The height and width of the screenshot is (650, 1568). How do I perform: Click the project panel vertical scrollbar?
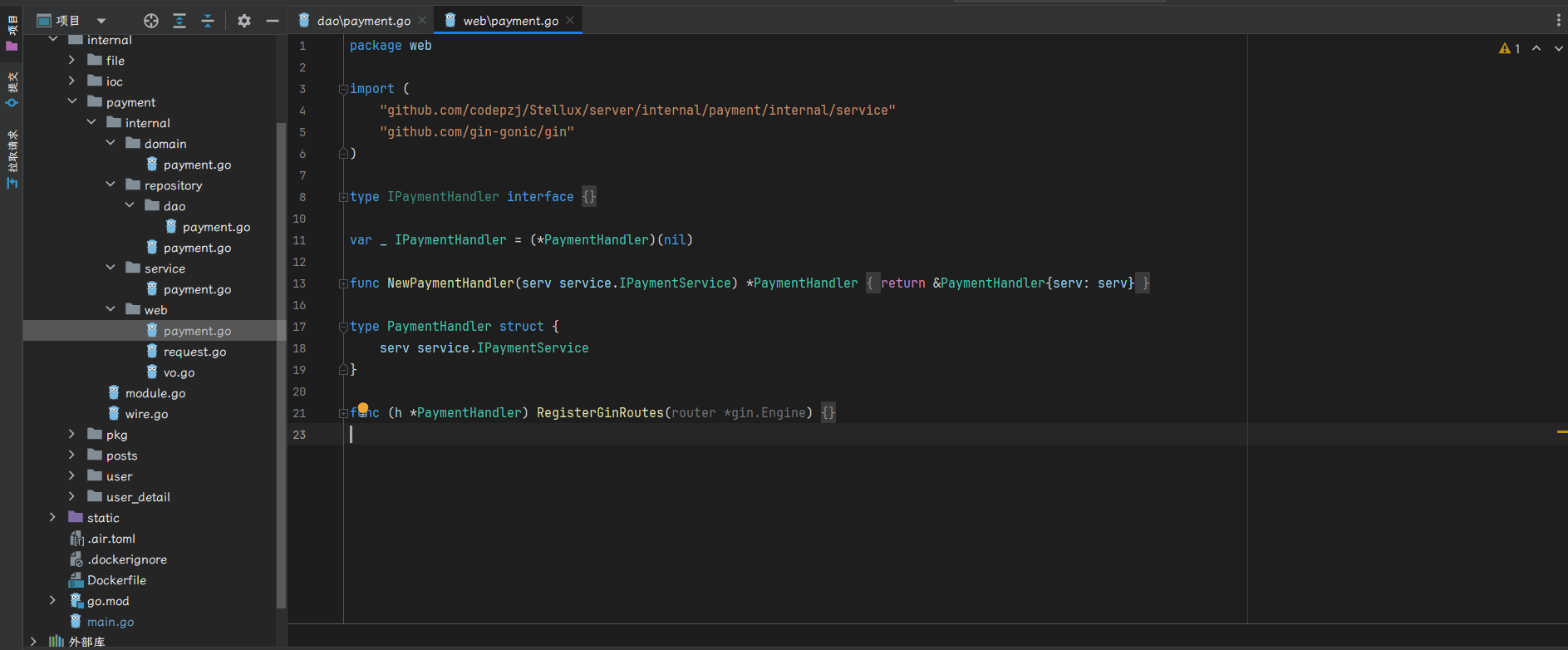281,366
